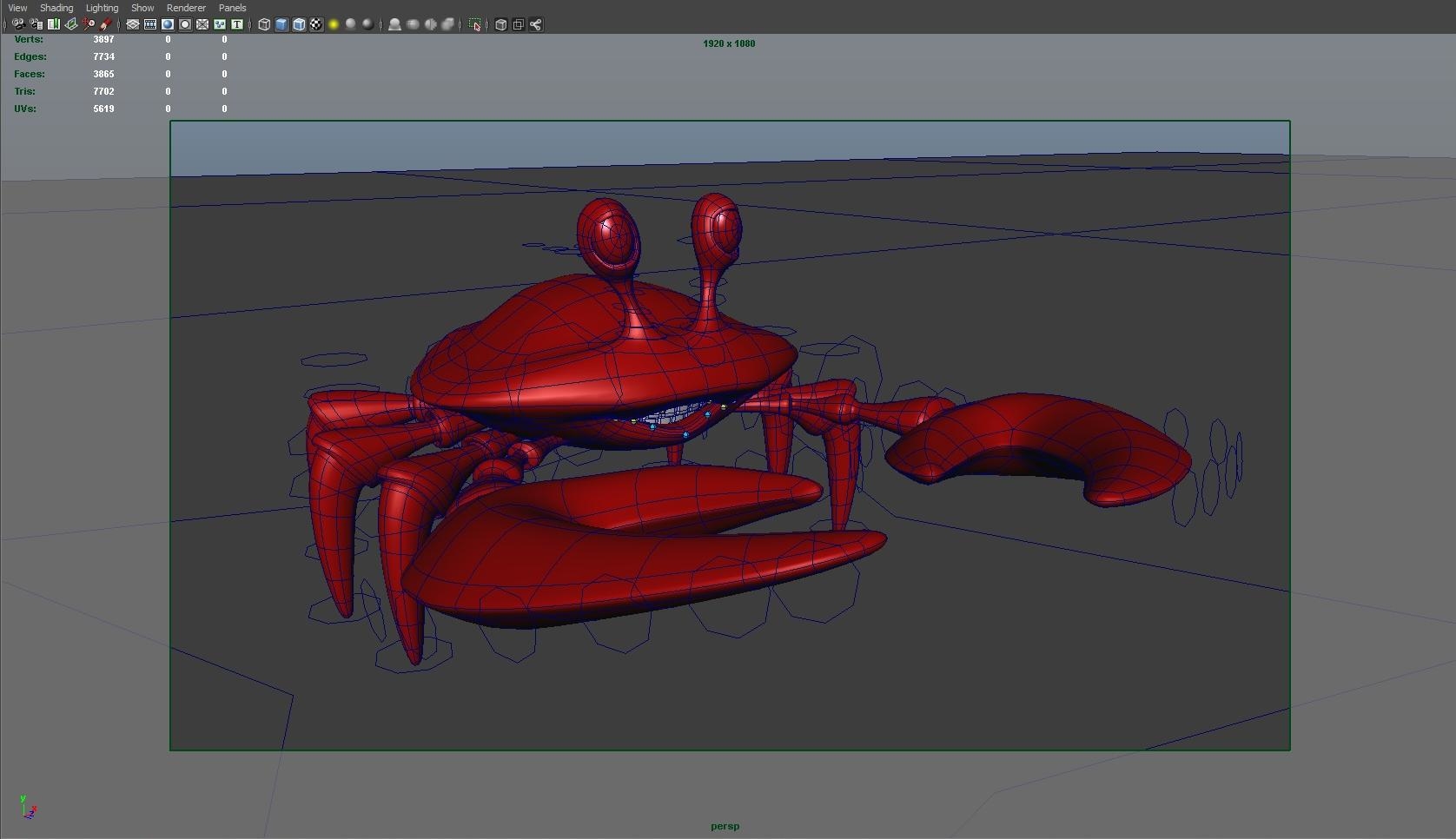Open the Shading menu
1456x839 pixels.
56,7
